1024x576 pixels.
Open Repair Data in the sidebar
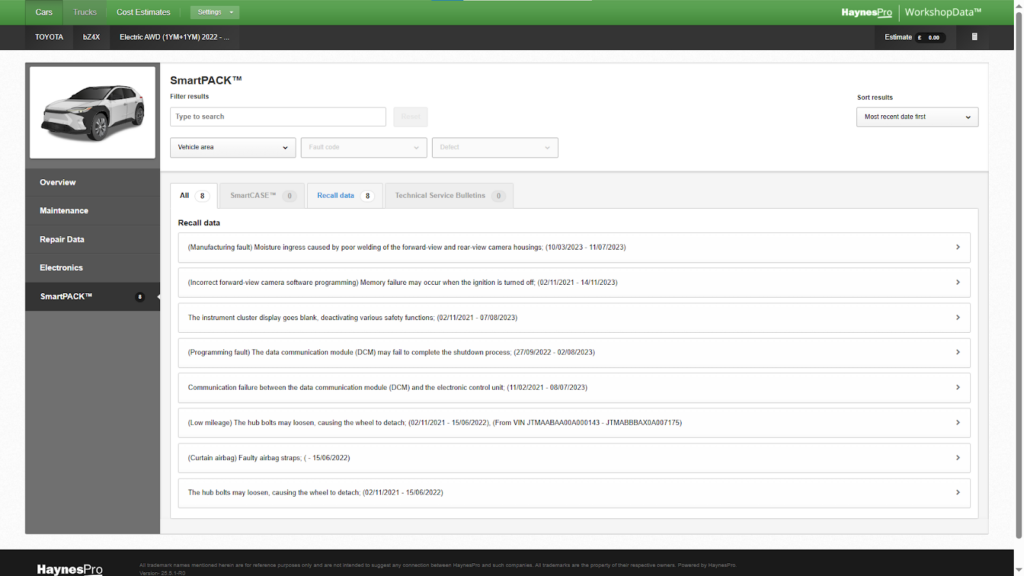62,240
